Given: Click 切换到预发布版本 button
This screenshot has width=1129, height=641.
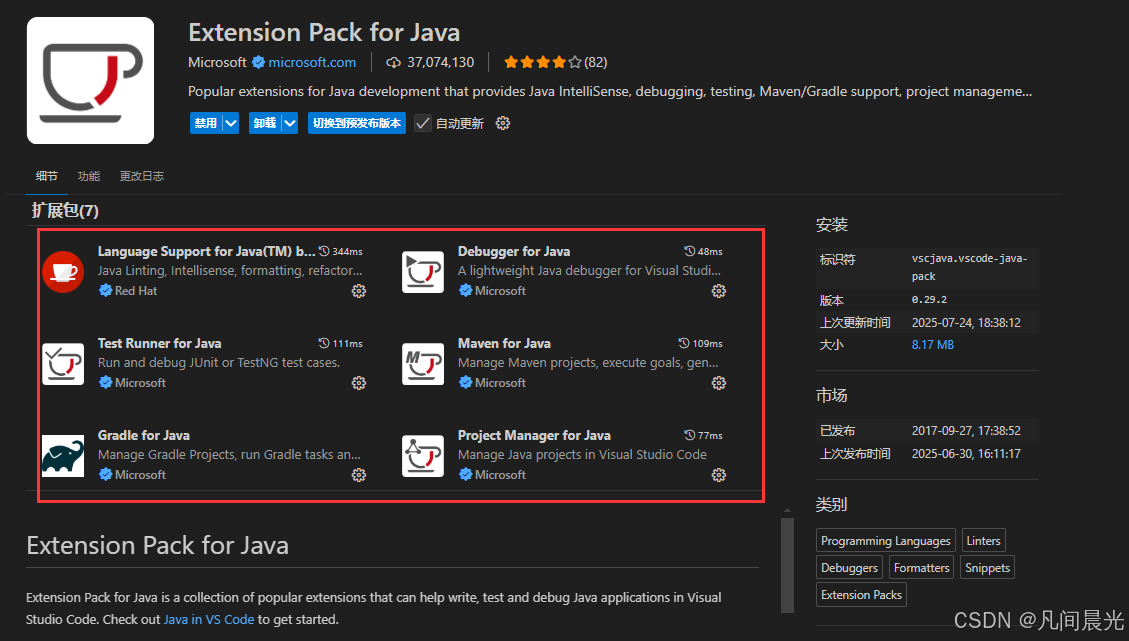Looking at the screenshot, I should (357, 123).
